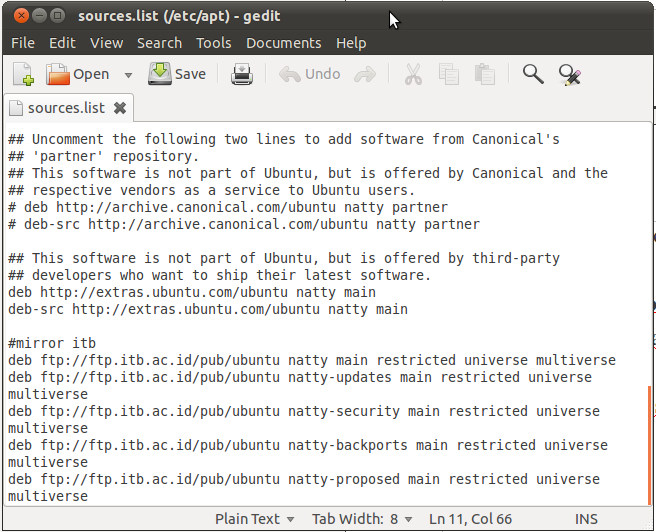Close the sources.list tab
This screenshot has height=532, width=656.
point(120,108)
